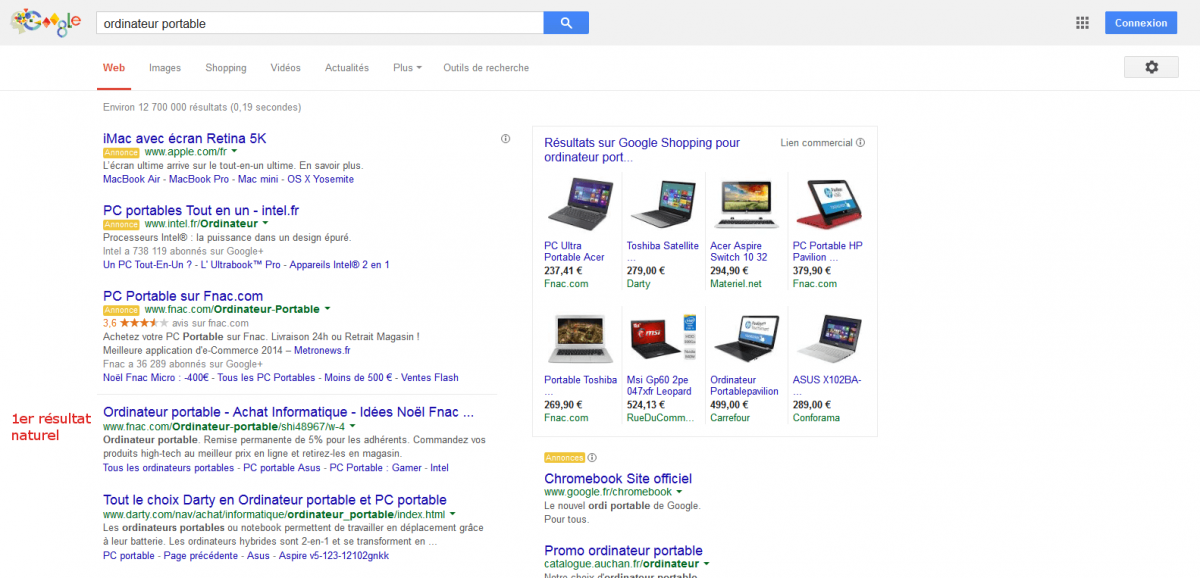Screen dimensions: 1200x578
Task: Open Promo ordinateur portable ad
Action: tap(623, 550)
